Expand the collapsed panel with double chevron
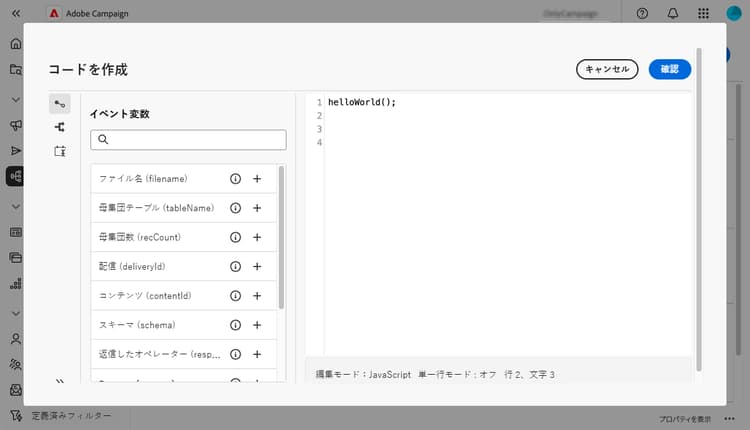Screen dimensions: 750x430 click(x=60, y=381)
